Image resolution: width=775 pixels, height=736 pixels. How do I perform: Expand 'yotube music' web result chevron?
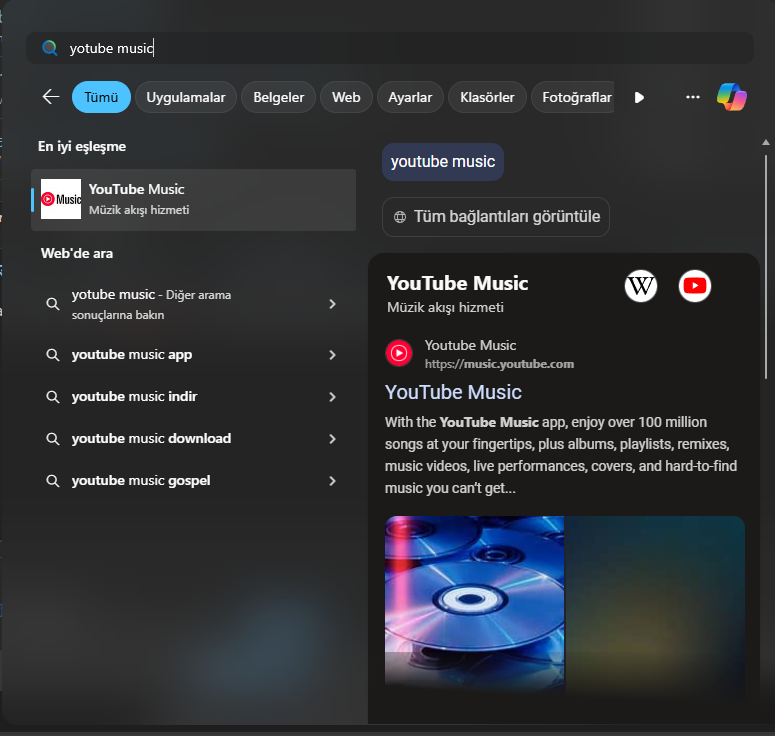click(x=332, y=304)
